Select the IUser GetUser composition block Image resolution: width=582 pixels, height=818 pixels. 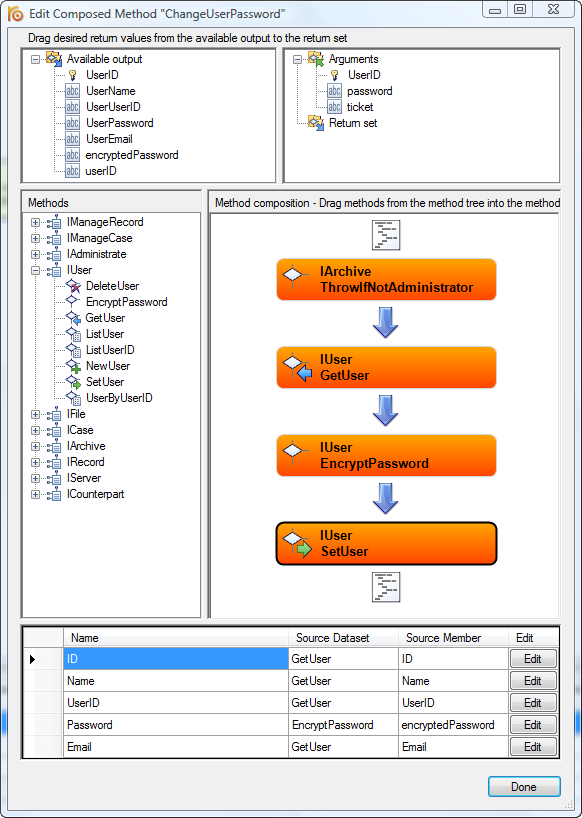coord(386,367)
